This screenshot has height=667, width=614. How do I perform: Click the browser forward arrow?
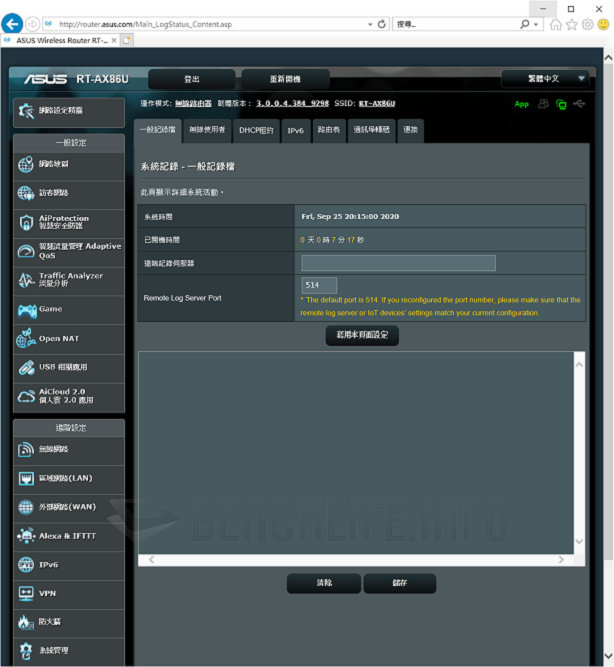[32, 24]
